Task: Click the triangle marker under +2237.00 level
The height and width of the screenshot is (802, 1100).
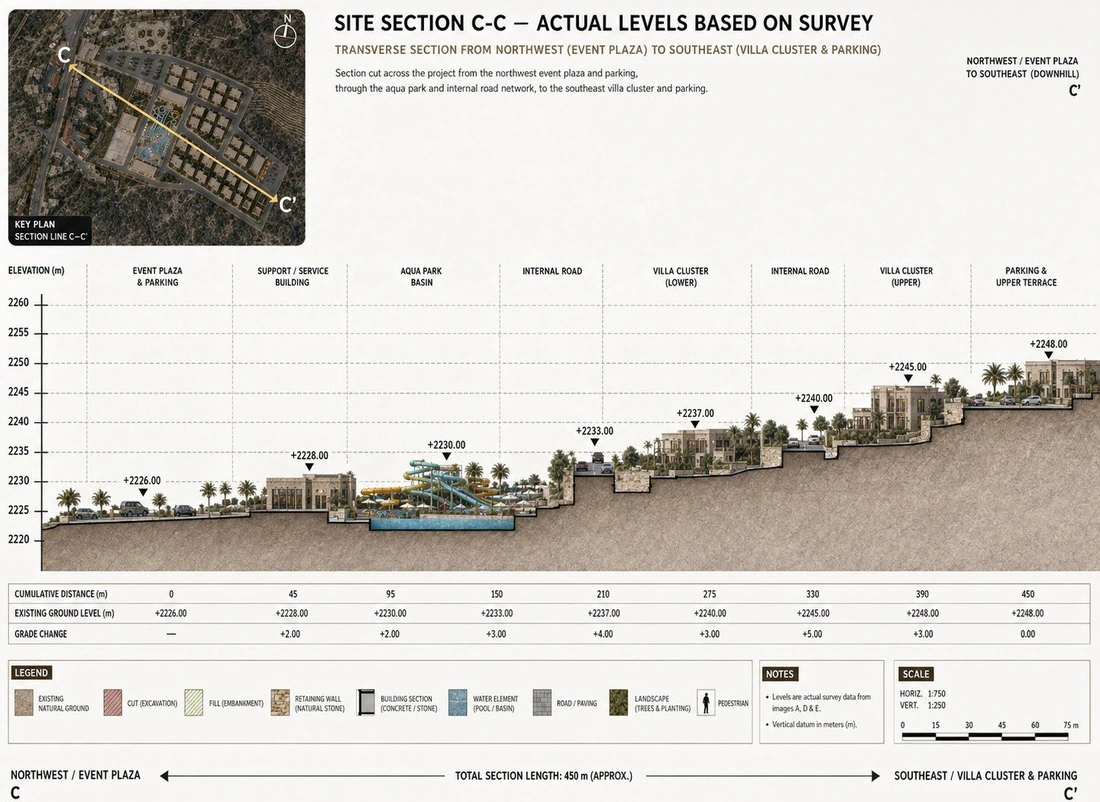Action: point(695,425)
